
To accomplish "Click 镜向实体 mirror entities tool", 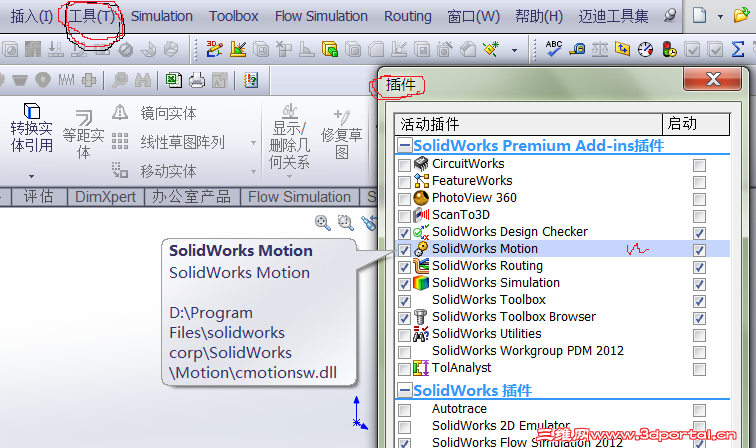I will 154,113.
